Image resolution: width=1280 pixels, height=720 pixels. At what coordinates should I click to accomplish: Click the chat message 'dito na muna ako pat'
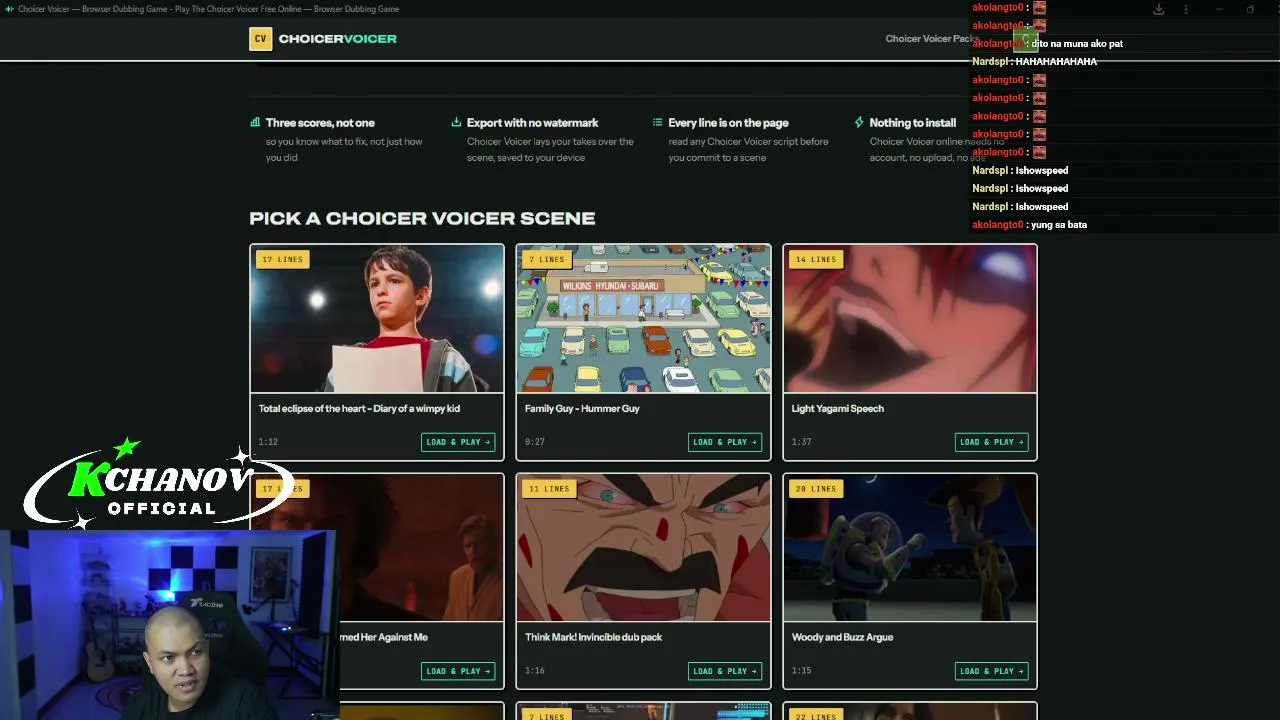[x=1077, y=44]
